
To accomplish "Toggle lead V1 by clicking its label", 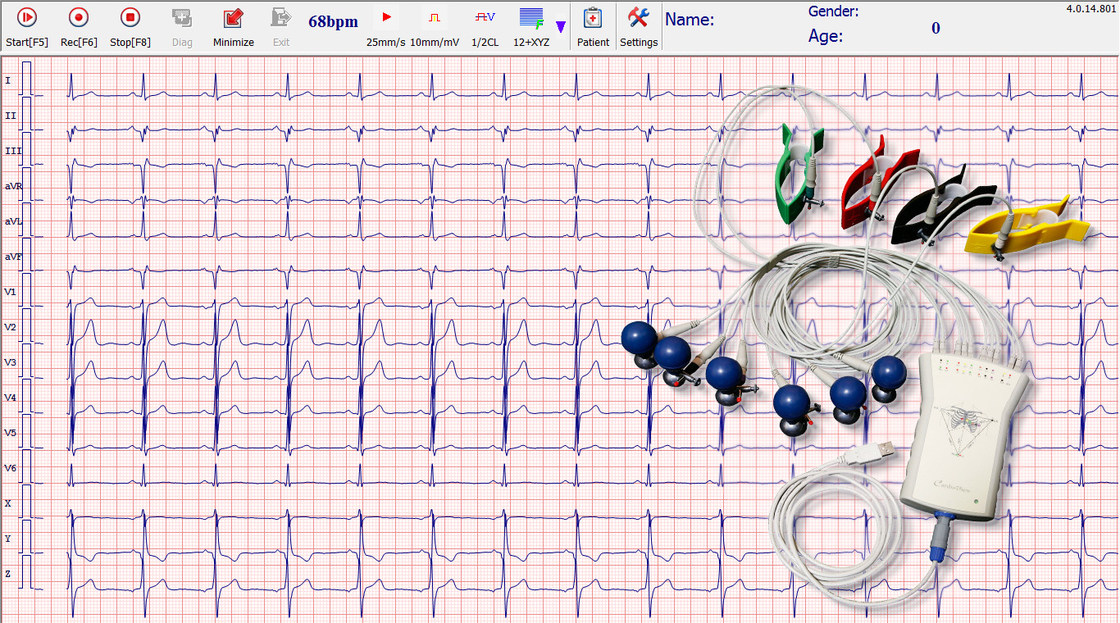I will pyautogui.click(x=12, y=290).
